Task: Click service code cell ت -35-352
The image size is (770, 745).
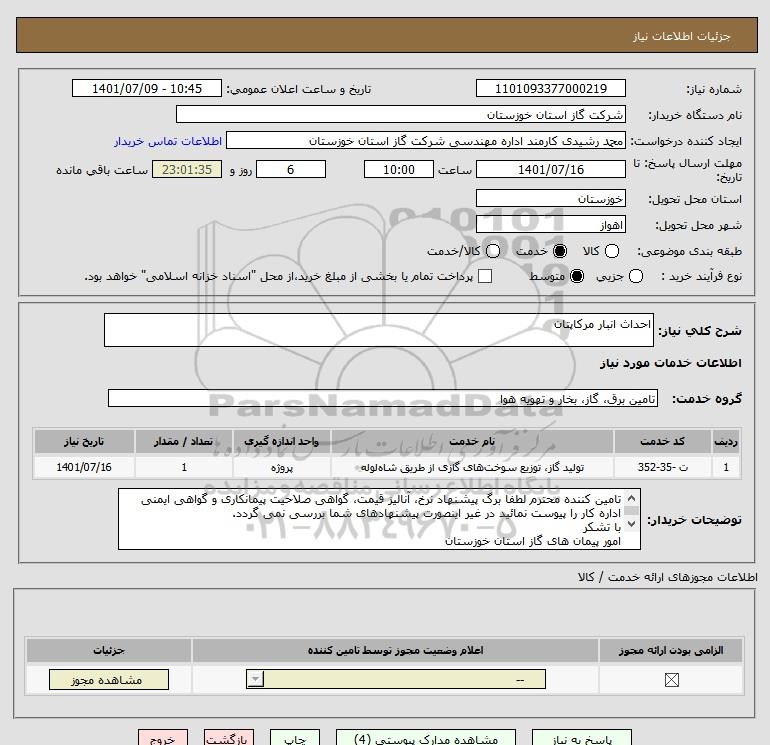Action: (662, 467)
